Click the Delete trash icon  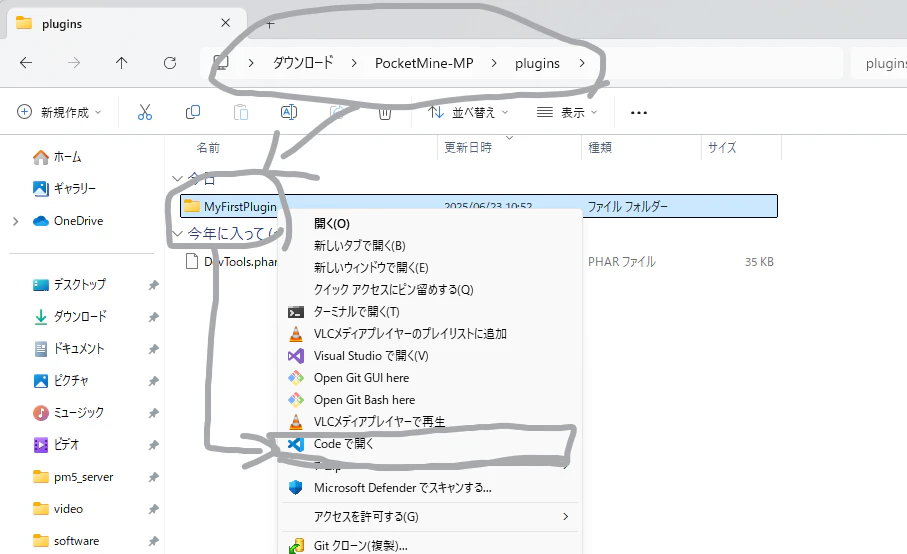pos(385,112)
